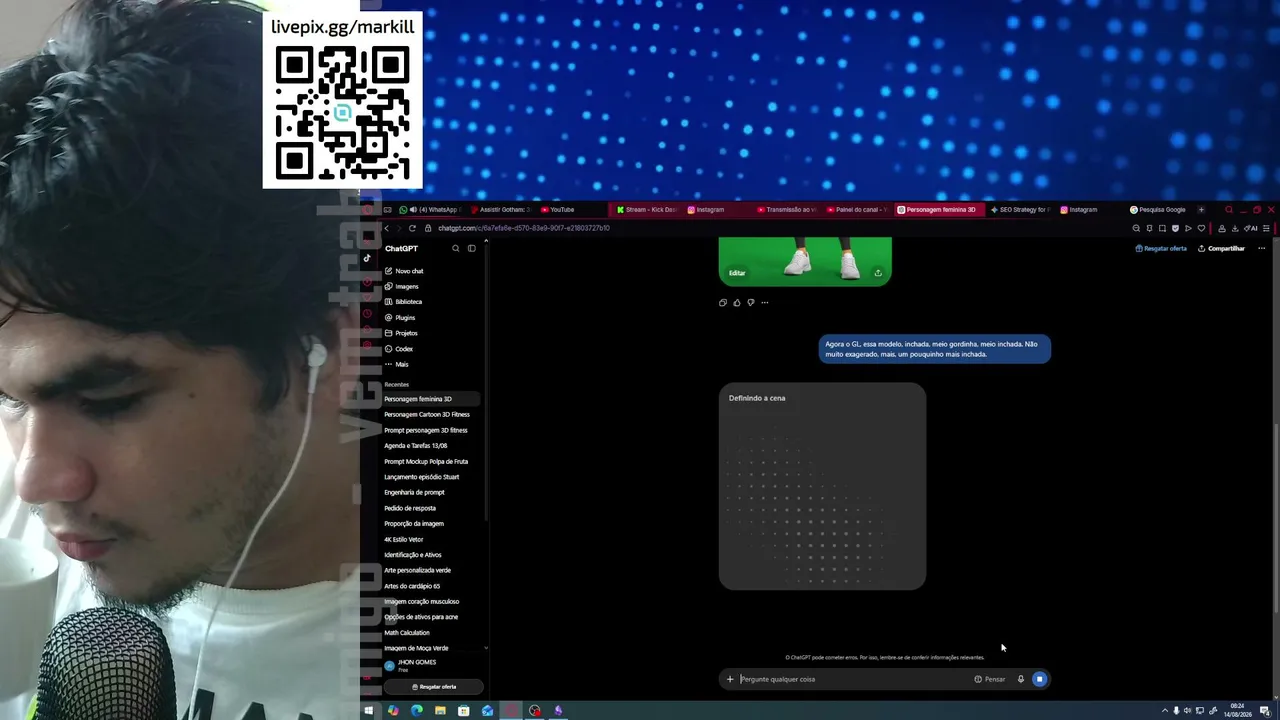Click the Compartilhar share button

click(1221, 249)
